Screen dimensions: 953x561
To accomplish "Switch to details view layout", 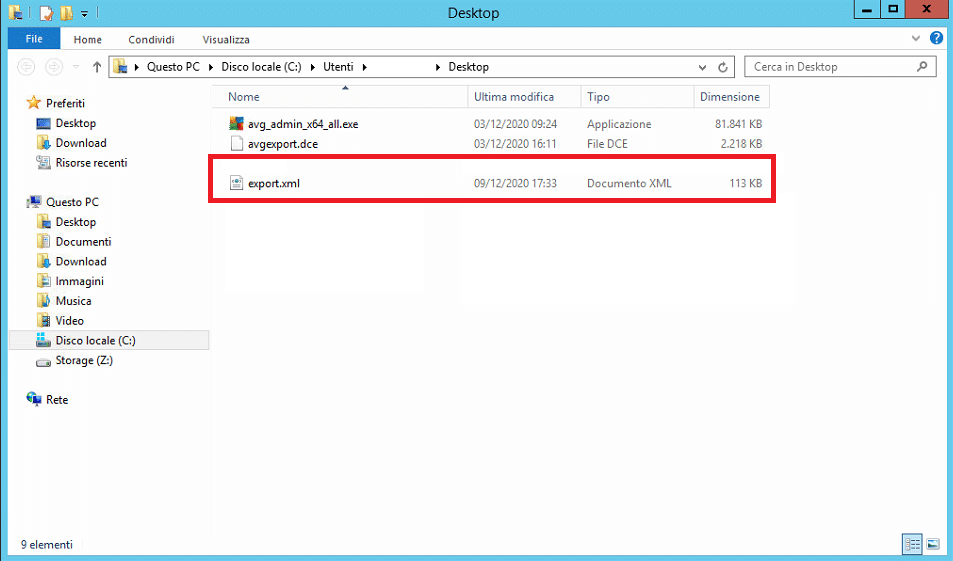I will [x=912, y=544].
